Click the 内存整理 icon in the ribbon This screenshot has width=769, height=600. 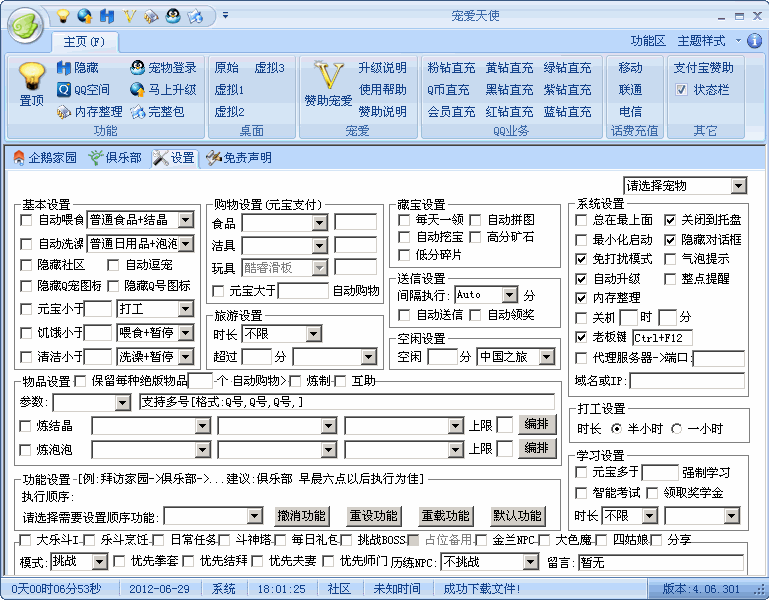(64, 112)
